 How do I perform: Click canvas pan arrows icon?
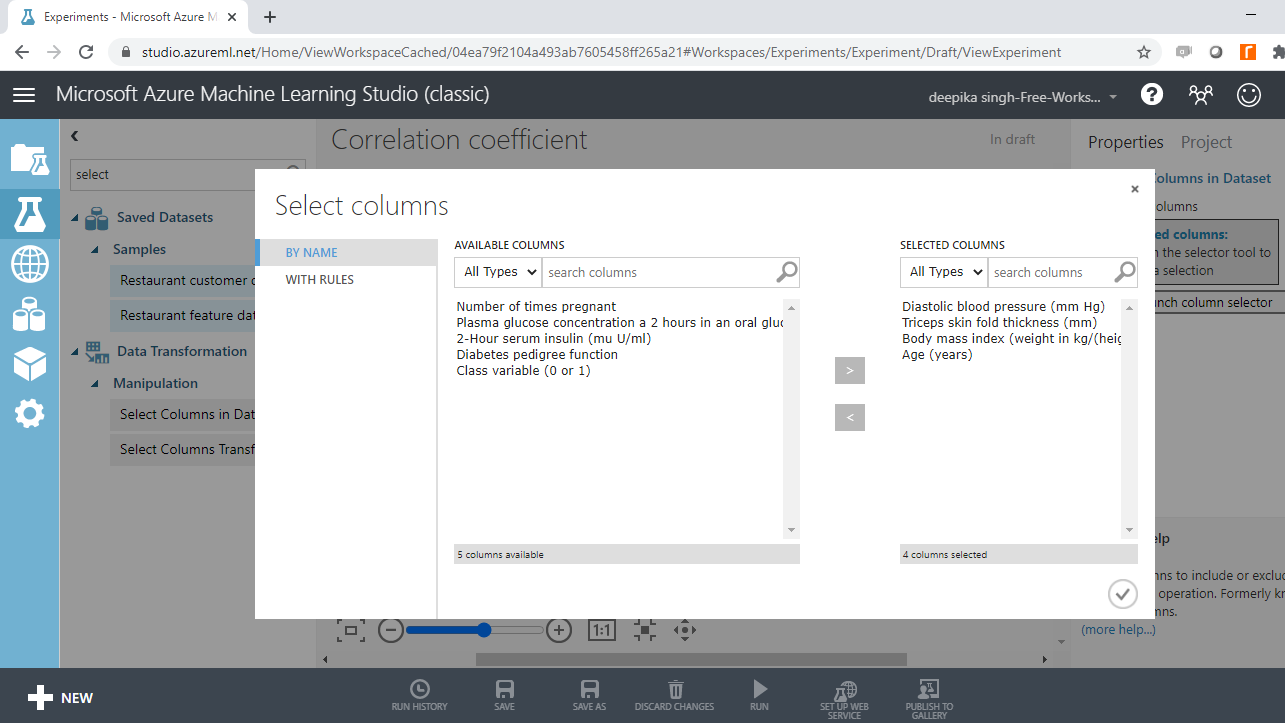pyautogui.click(x=685, y=630)
